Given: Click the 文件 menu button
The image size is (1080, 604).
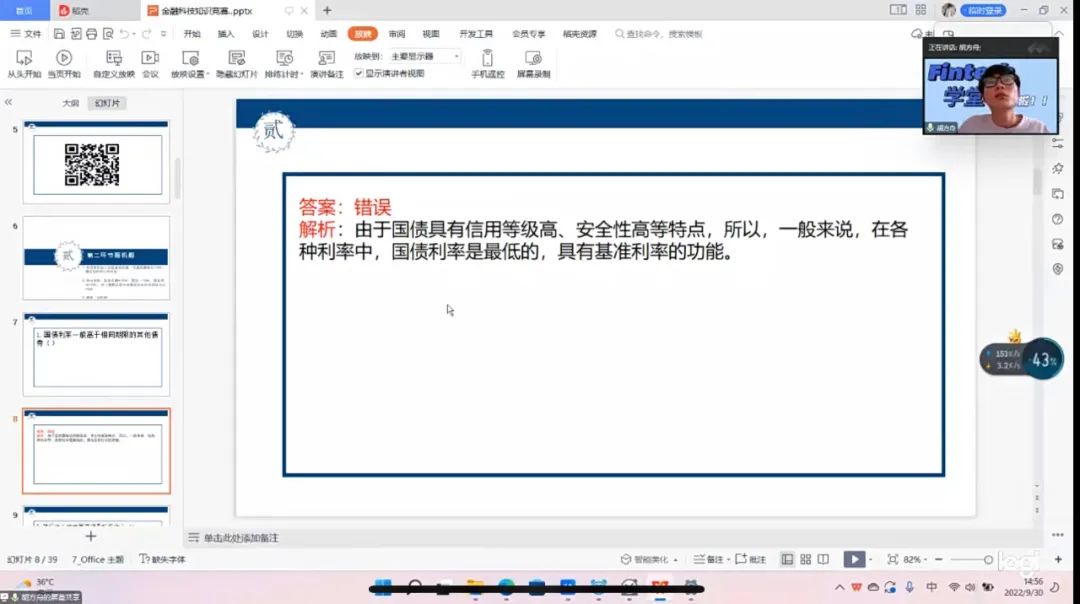Looking at the screenshot, I should click(x=26, y=34).
